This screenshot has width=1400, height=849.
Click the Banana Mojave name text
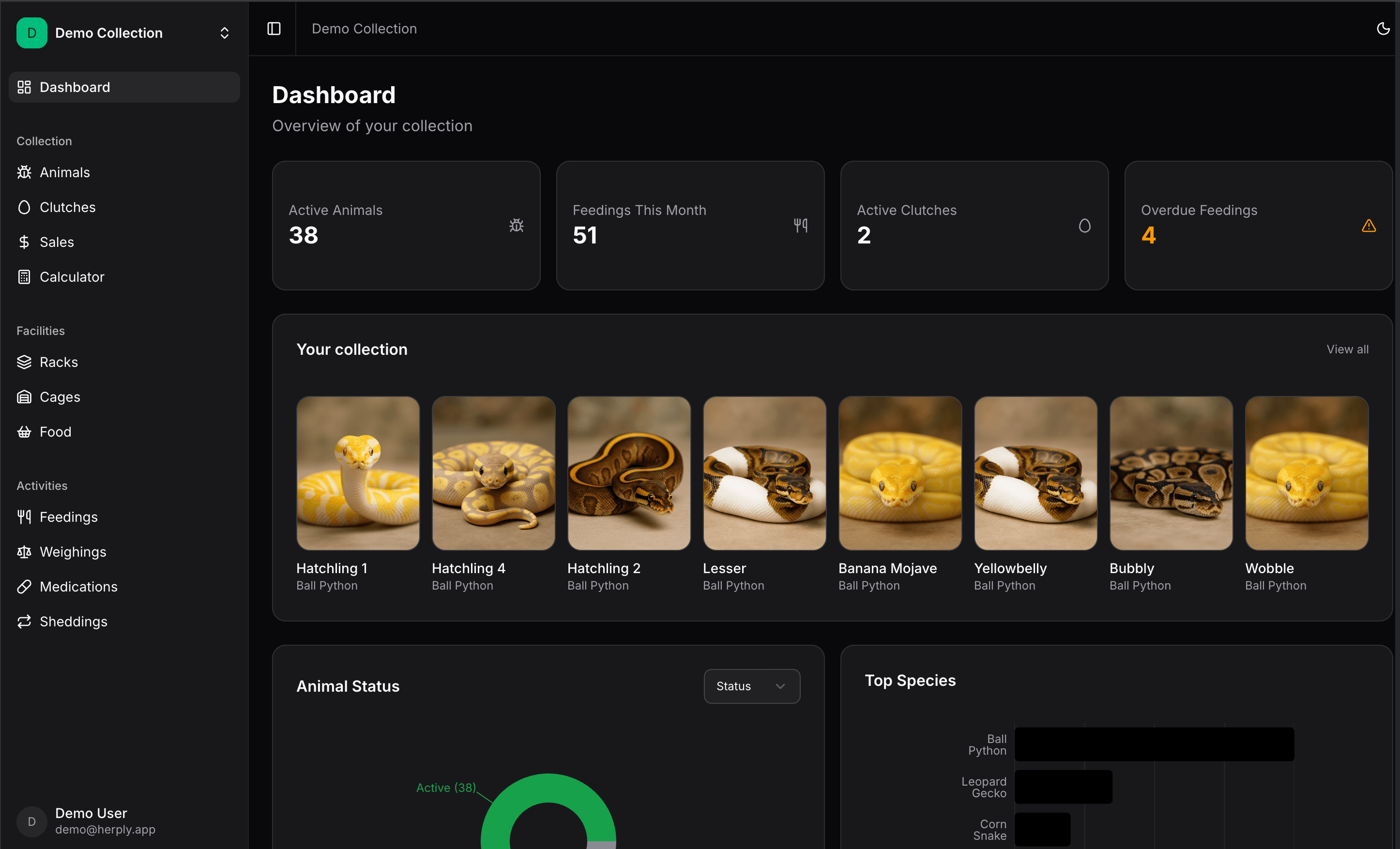(887, 568)
